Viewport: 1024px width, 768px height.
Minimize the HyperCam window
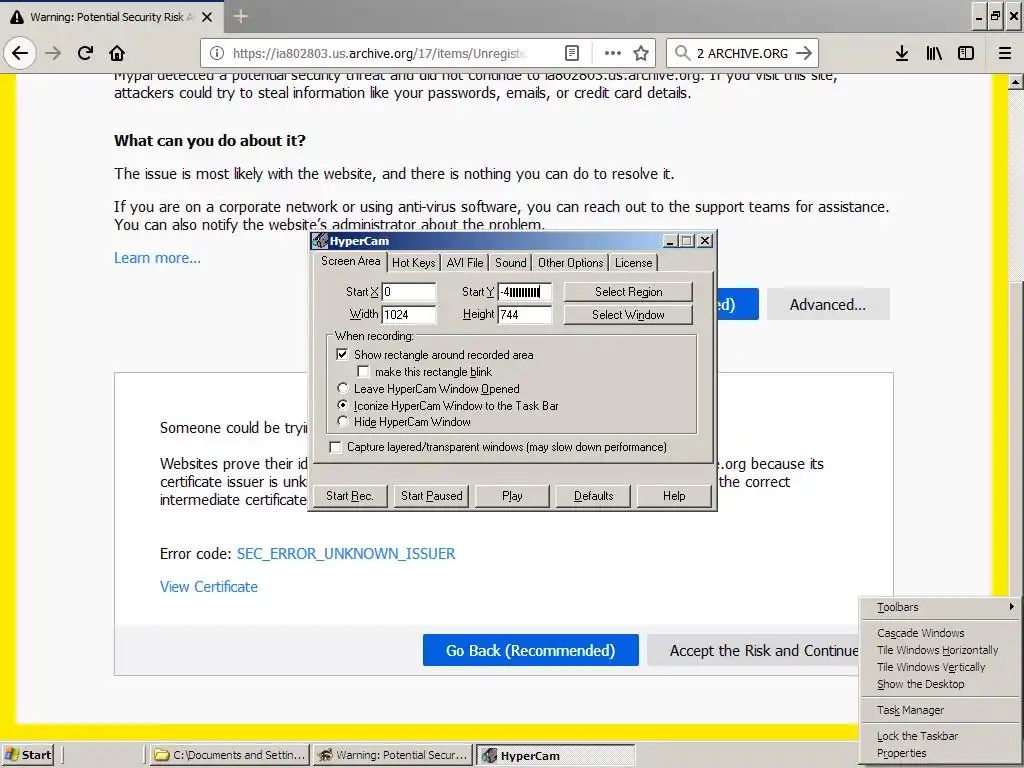(x=670, y=241)
